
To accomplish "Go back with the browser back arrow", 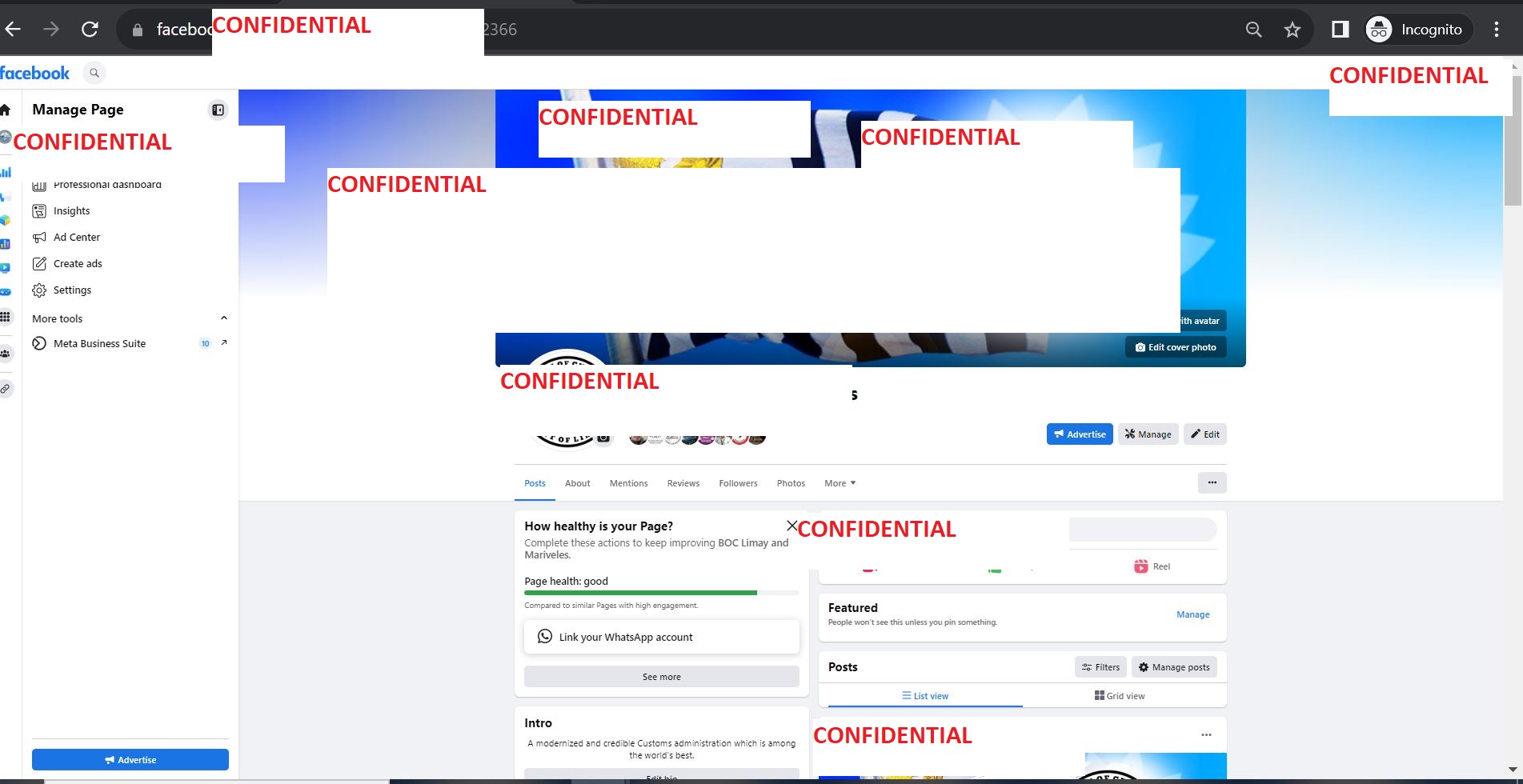I will point(13,30).
